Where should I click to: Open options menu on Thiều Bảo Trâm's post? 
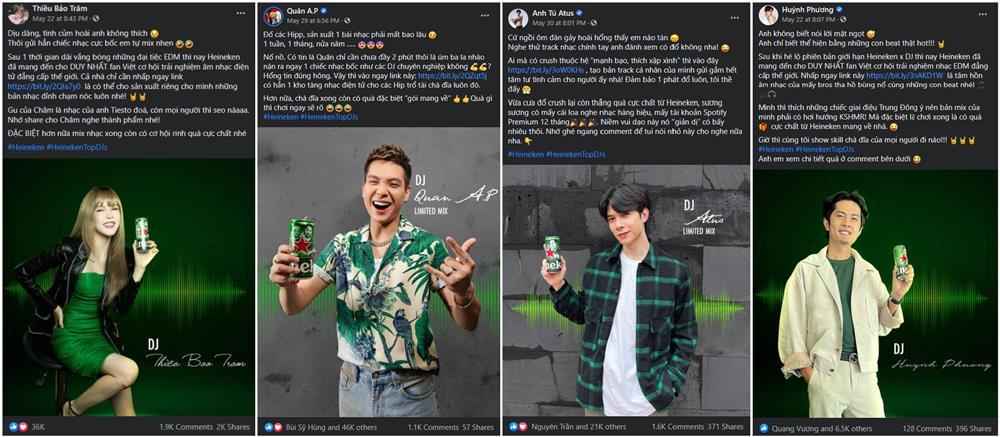click(x=240, y=13)
